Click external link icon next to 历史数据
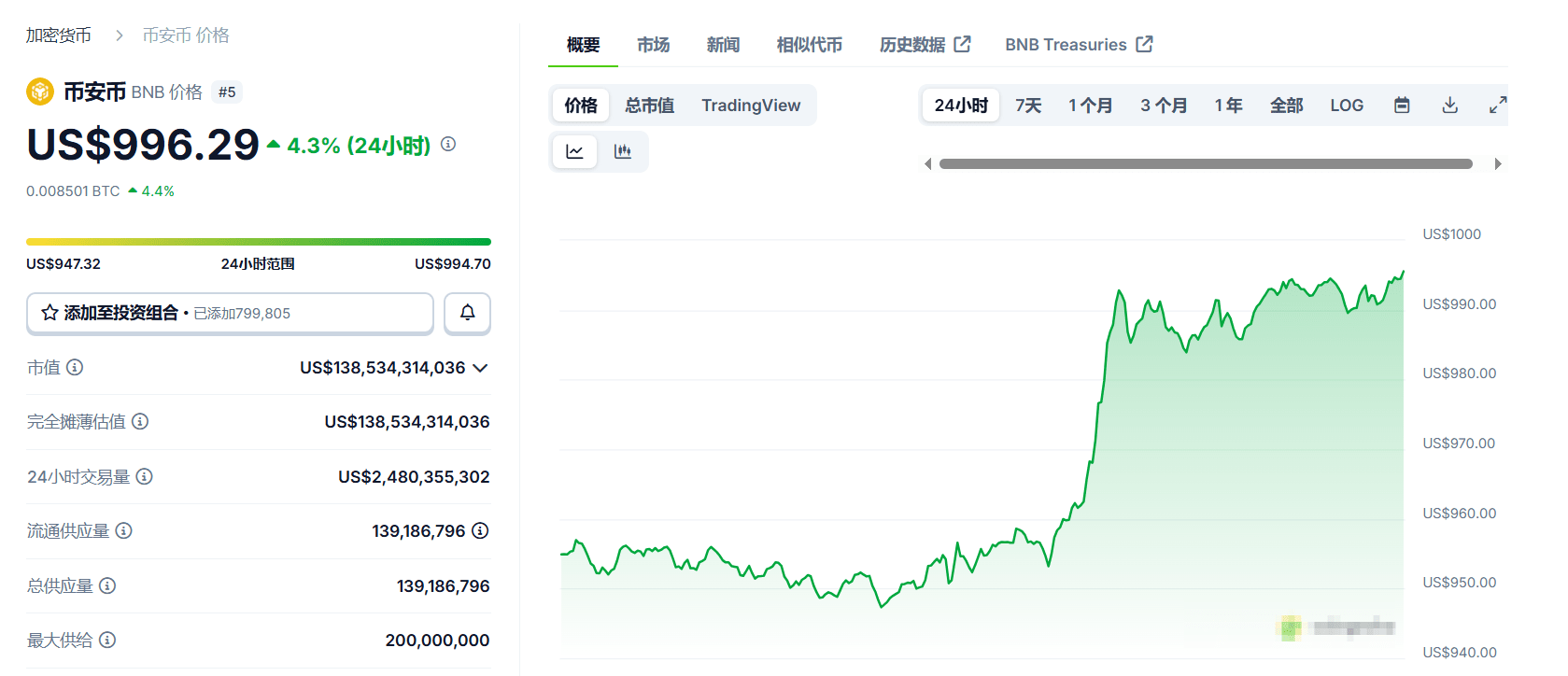1568x676 pixels. 962,44
